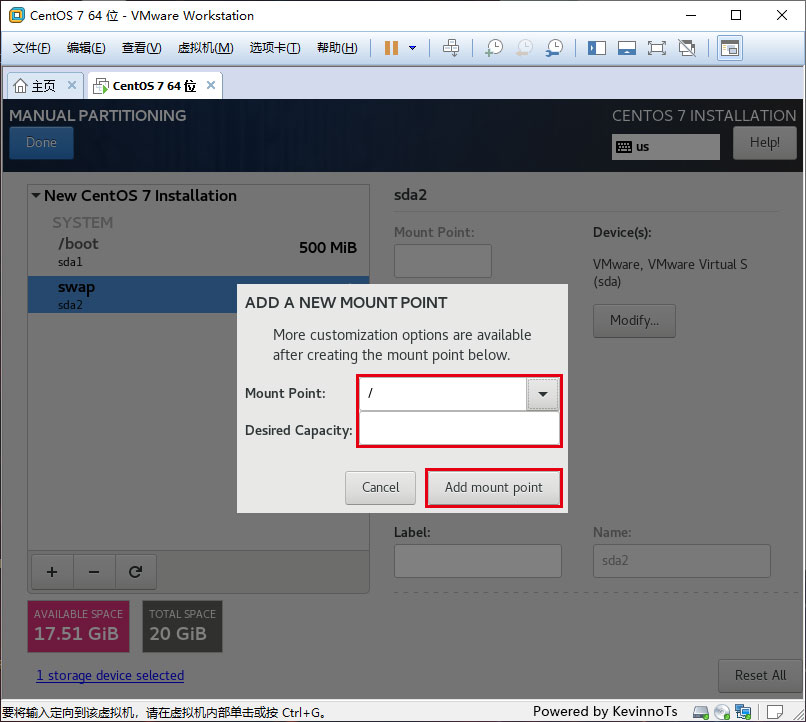Viewport: 806px width, 722px height.
Task: Click the Reset All button
Action: [x=760, y=675]
